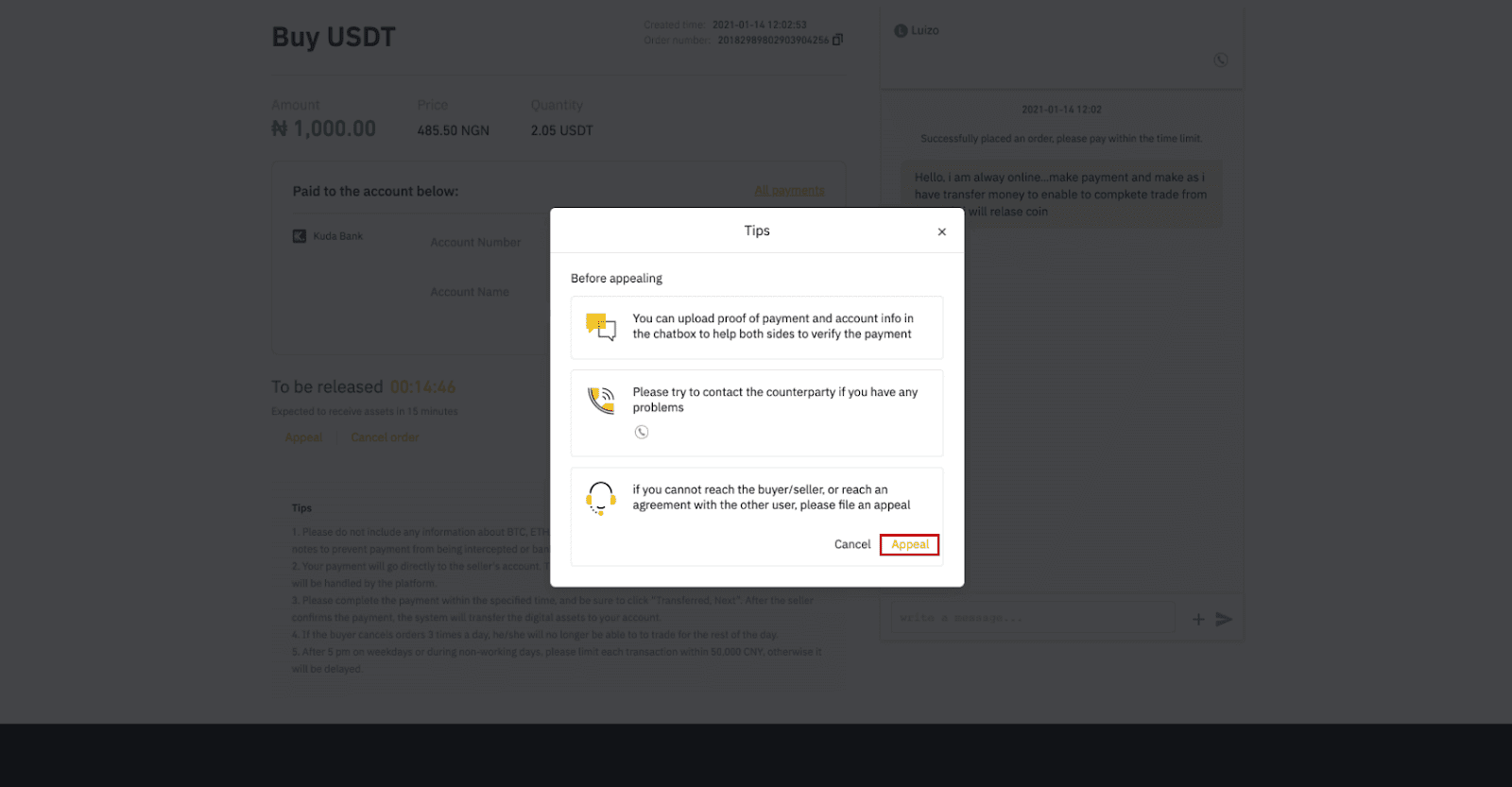
Task: Click the Kuda Bank logo icon
Action: point(300,236)
